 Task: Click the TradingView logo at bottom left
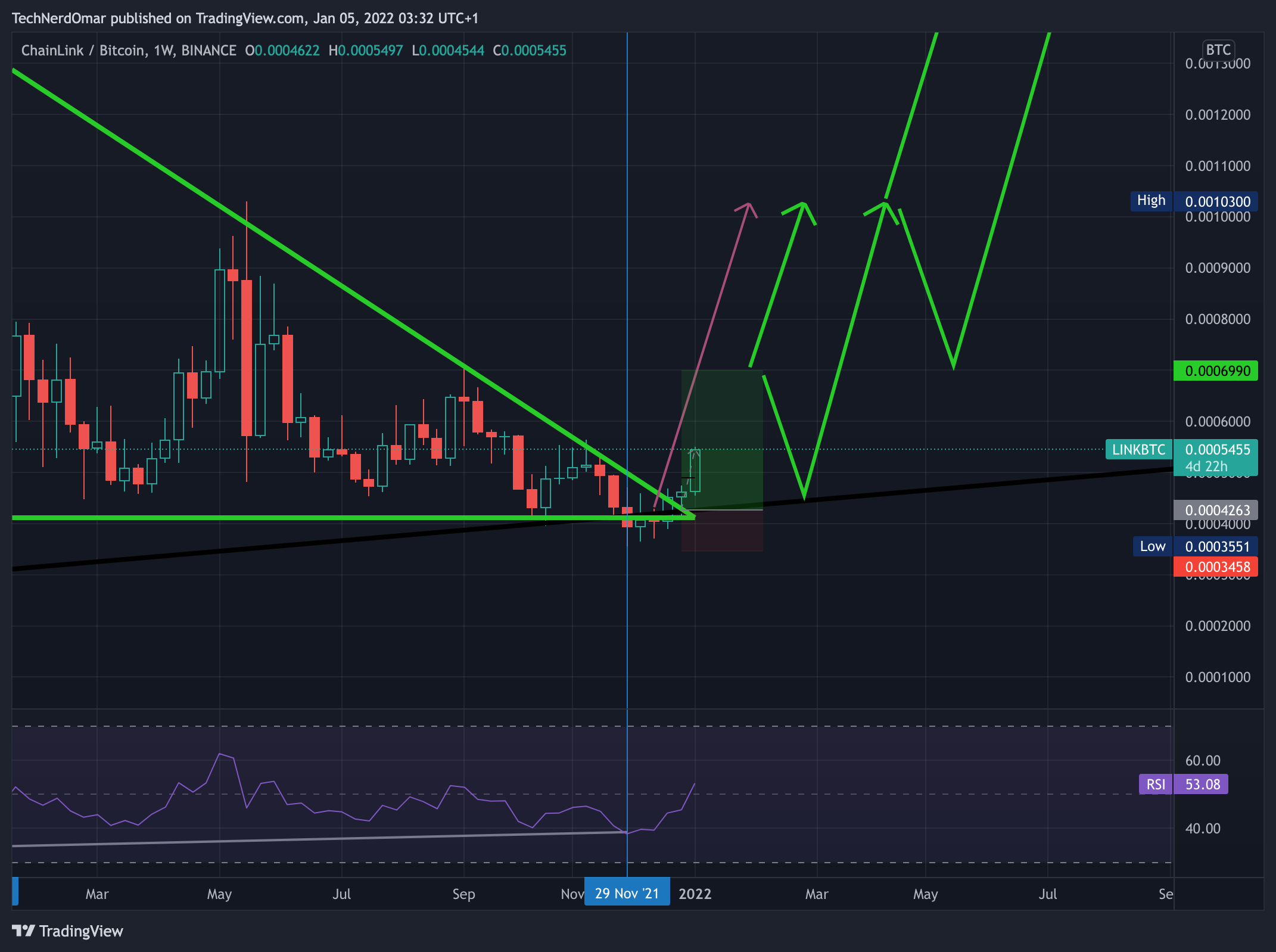coord(67,931)
